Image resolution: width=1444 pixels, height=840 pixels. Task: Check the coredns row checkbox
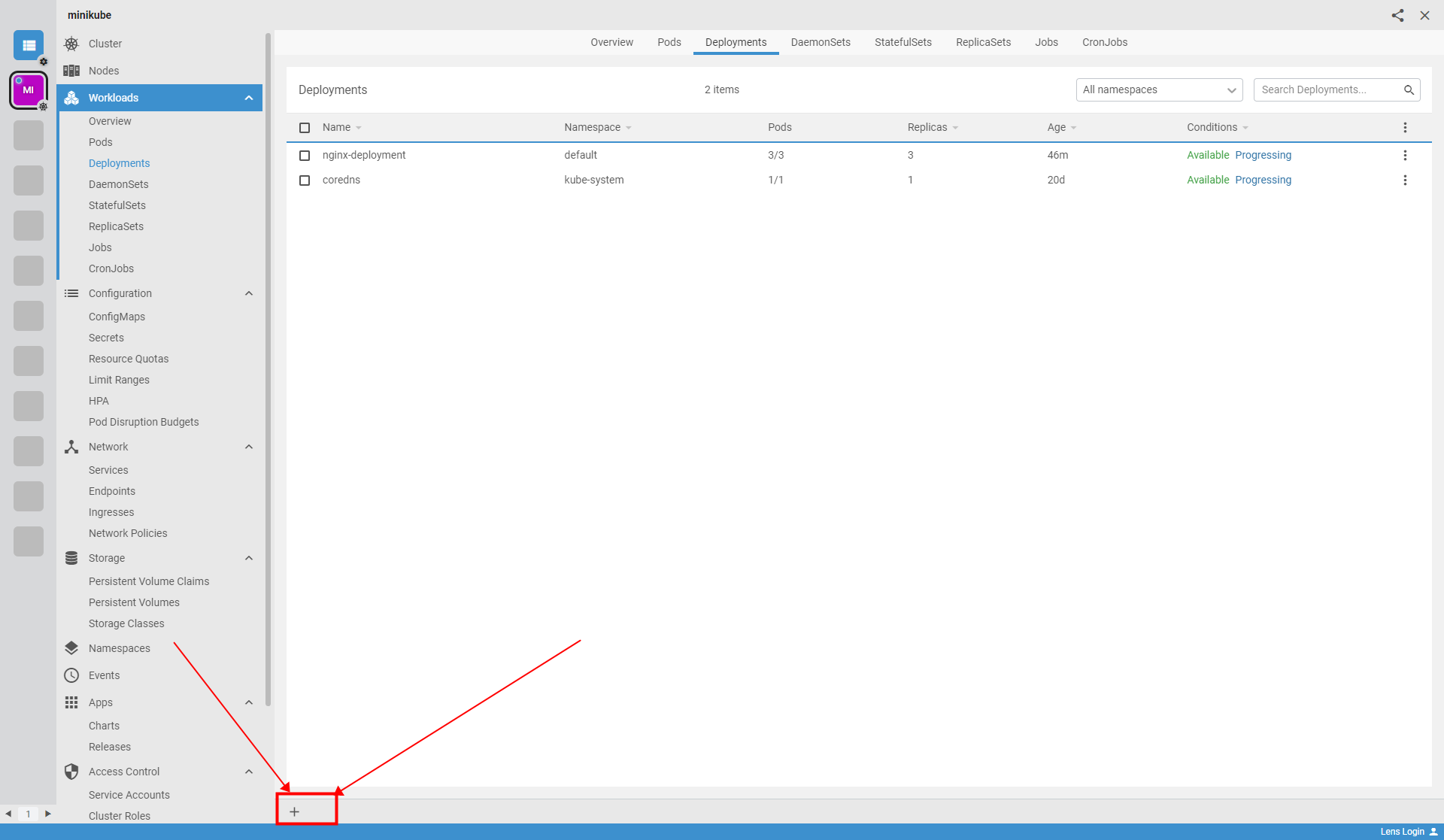pos(305,180)
